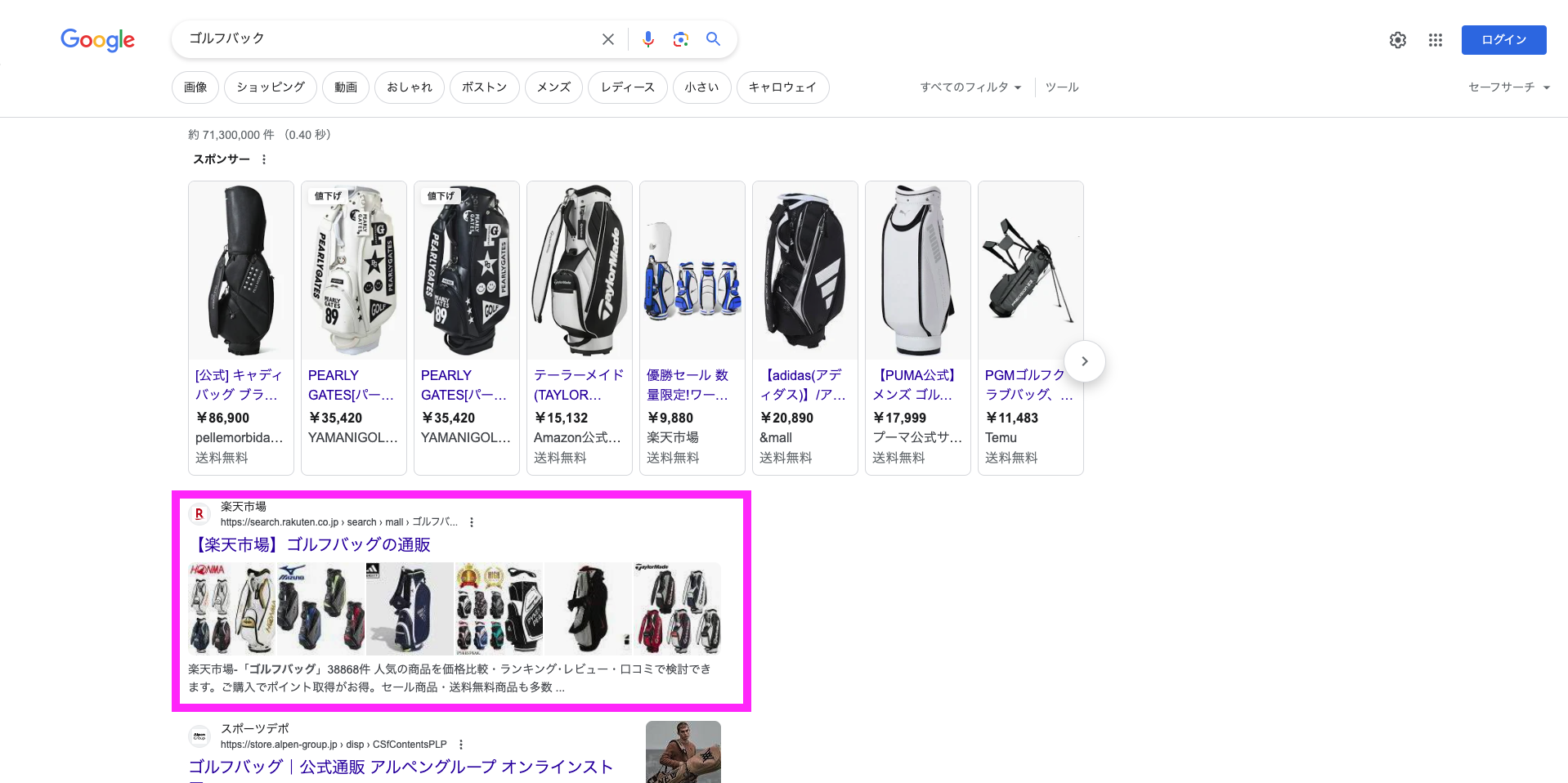The width and height of the screenshot is (1568, 783).
Task: Click the Google logo
Action: [97, 39]
